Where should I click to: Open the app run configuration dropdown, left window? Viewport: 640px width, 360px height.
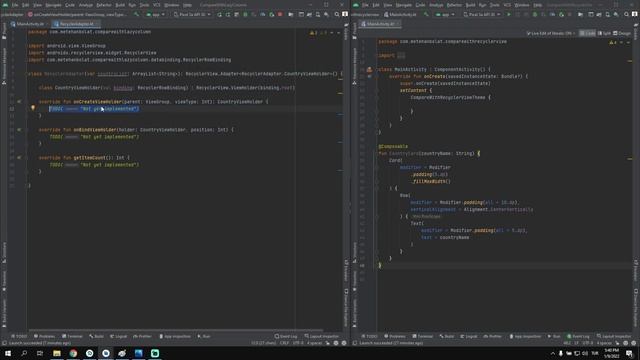pyautogui.click(x=156, y=14)
